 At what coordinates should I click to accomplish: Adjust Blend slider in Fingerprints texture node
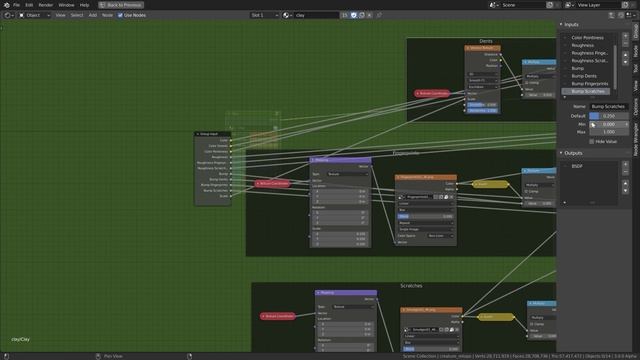(x=426, y=216)
